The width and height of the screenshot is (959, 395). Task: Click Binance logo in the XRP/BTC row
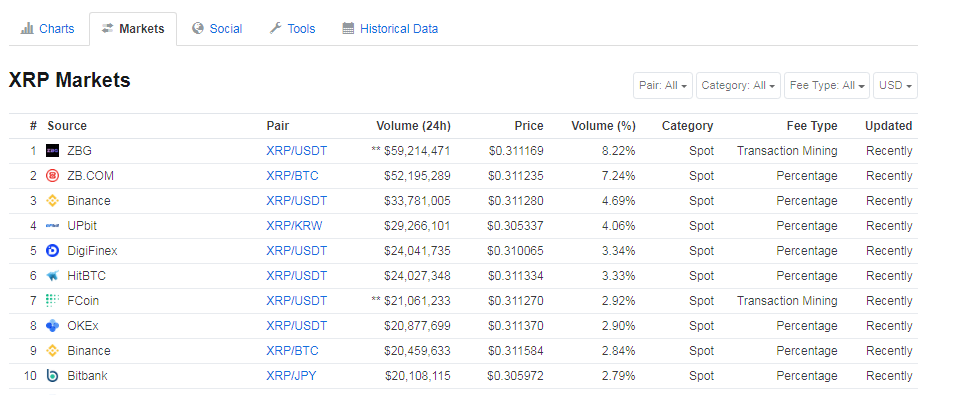tap(53, 351)
